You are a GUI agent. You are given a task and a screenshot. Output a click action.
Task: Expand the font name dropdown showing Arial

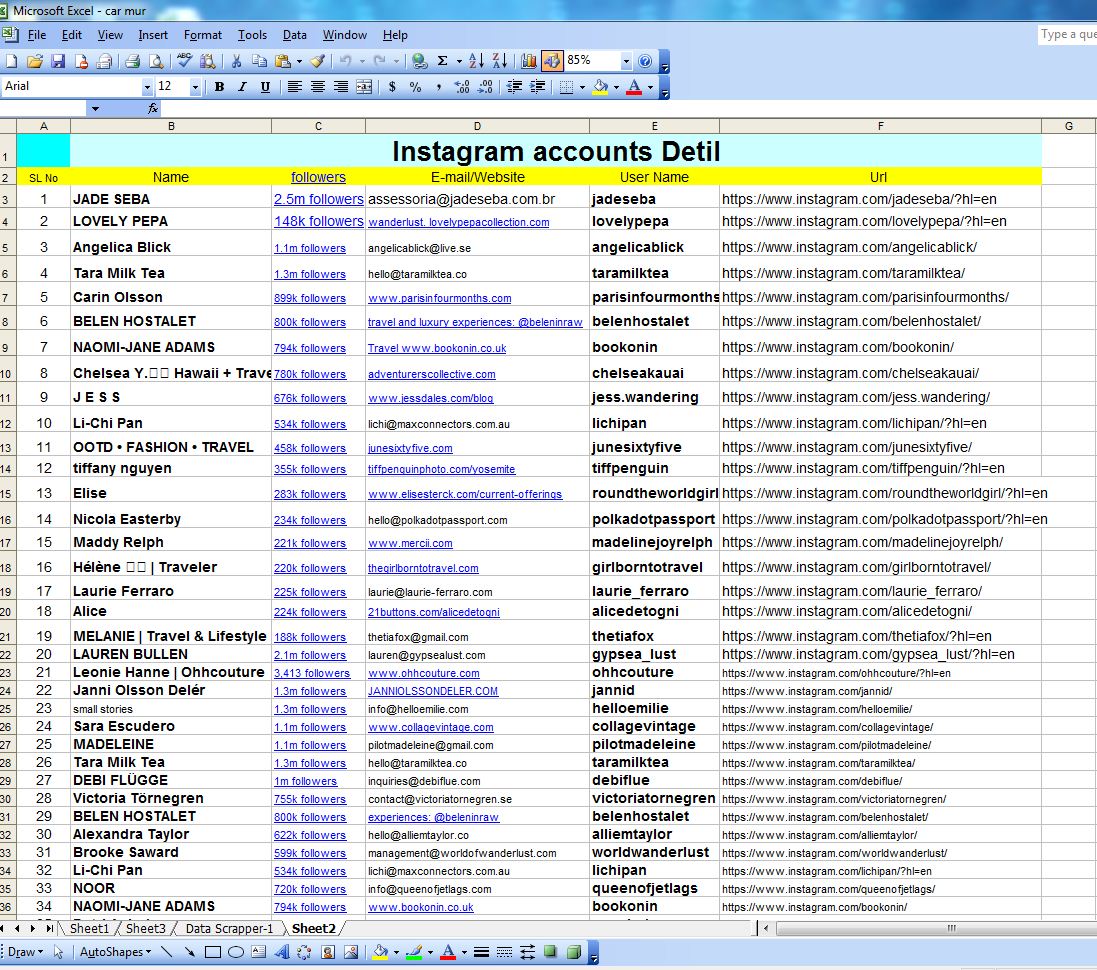point(146,87)
